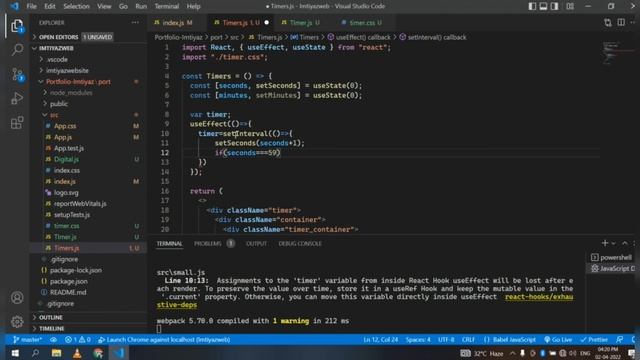Select the powershell terminal instance

tap(611, 258)
